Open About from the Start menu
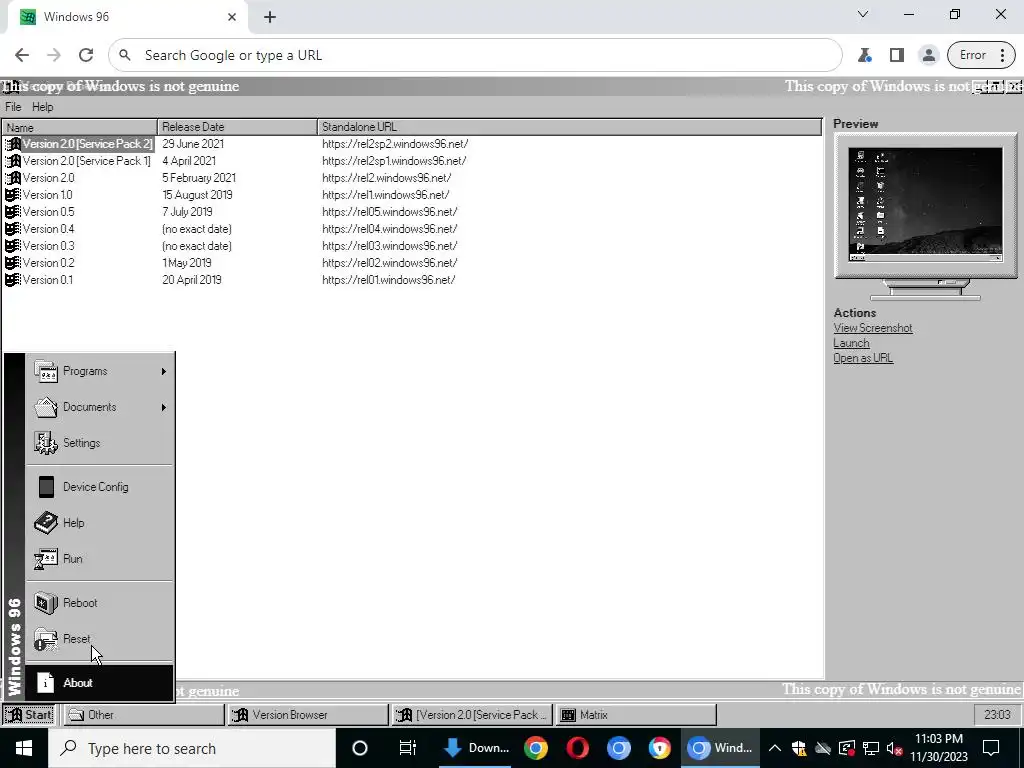This screenshot has height=768, width=1024. tap(100, 682)
